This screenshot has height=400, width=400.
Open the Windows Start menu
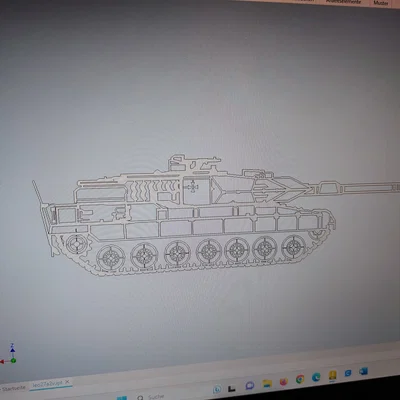122,398
